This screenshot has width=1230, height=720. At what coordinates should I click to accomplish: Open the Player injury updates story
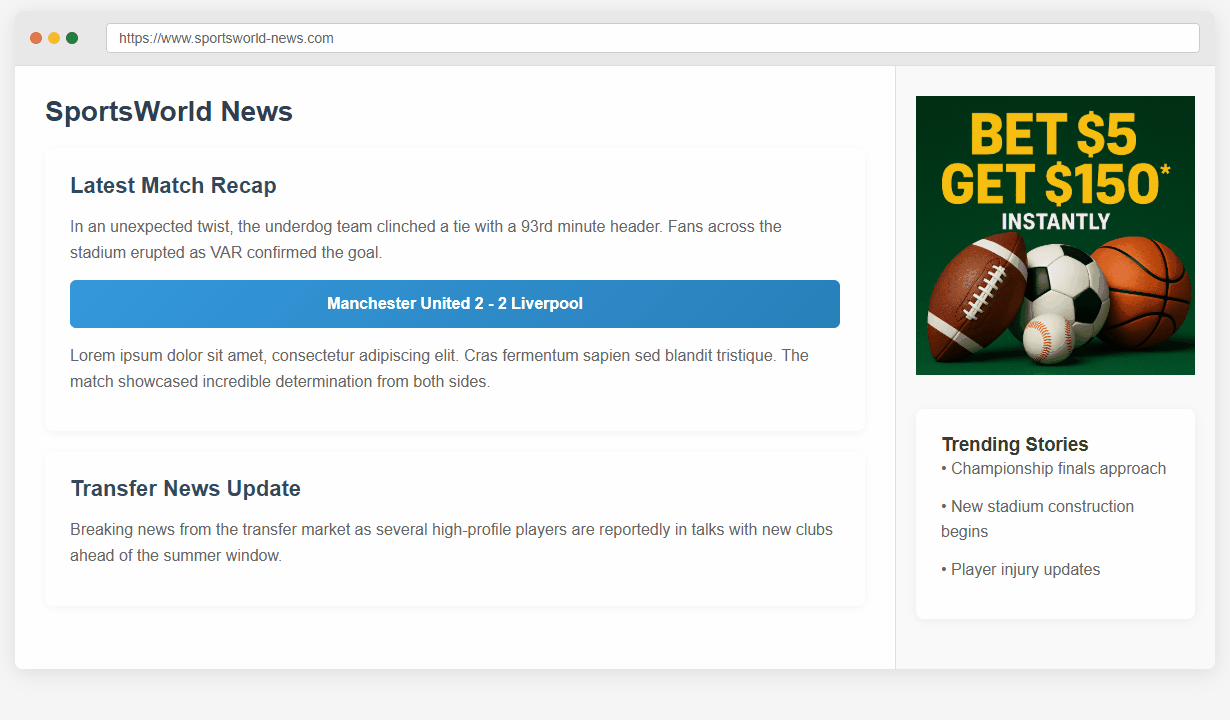pos(1021,569)
